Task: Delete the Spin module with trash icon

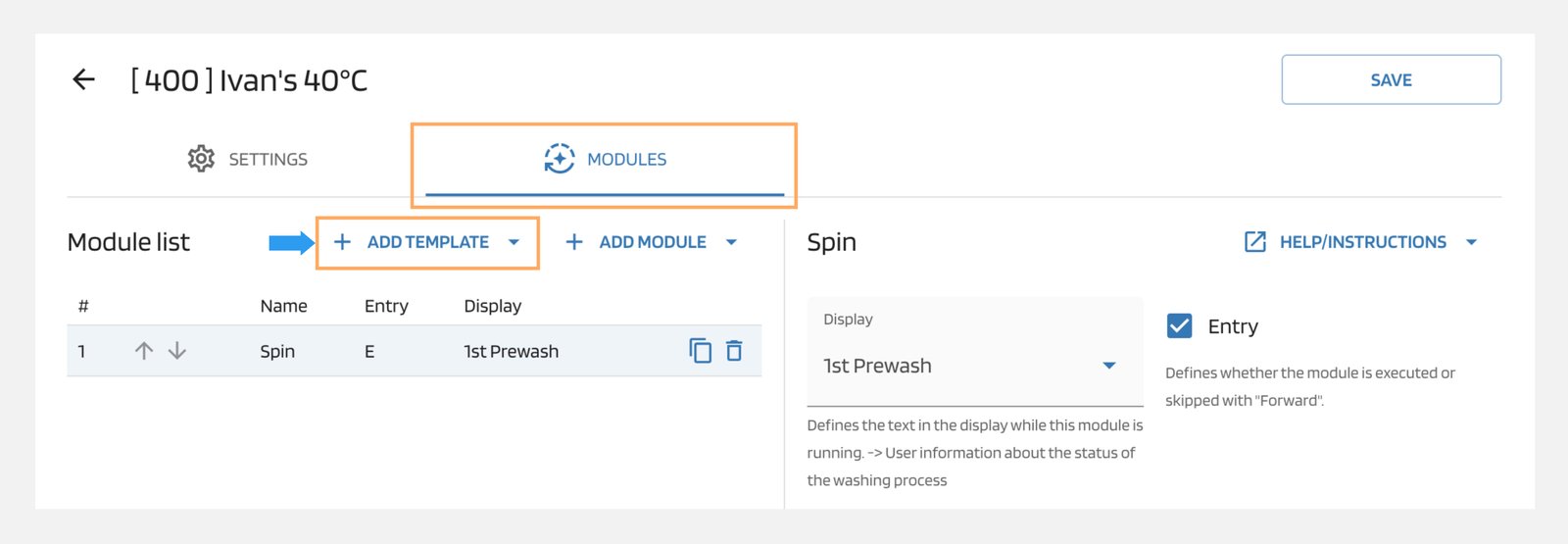Action: [734, 350]
